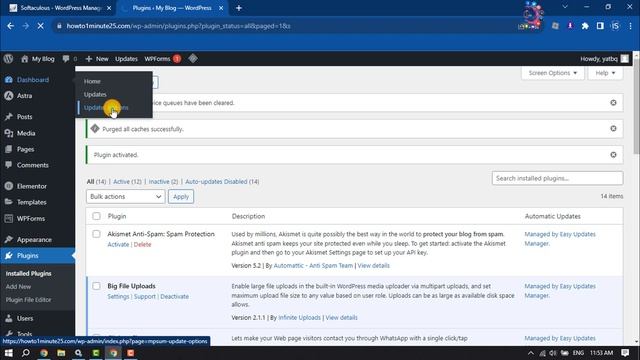Open LiteSpeed cache diamond icon in admin bar
This screenshot has width=640, height=360.
[193, 59]
